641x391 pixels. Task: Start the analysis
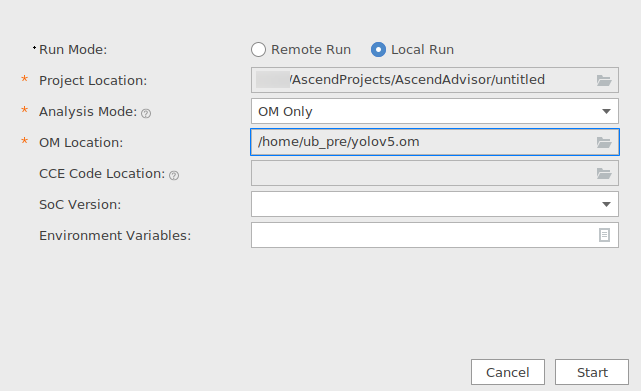(592, 372)
